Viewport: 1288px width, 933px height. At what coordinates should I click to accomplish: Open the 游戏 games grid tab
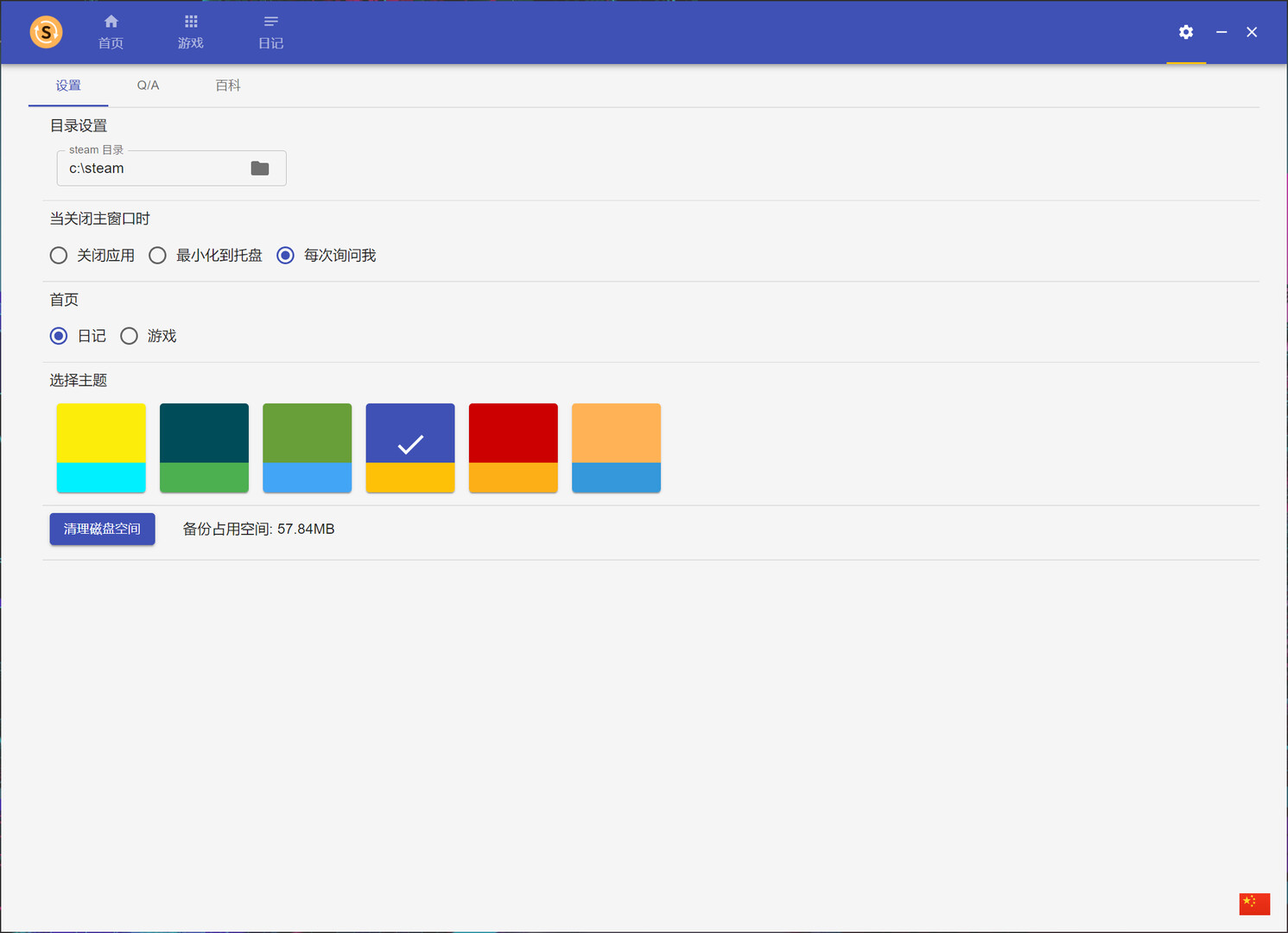(x=191, y=32)
